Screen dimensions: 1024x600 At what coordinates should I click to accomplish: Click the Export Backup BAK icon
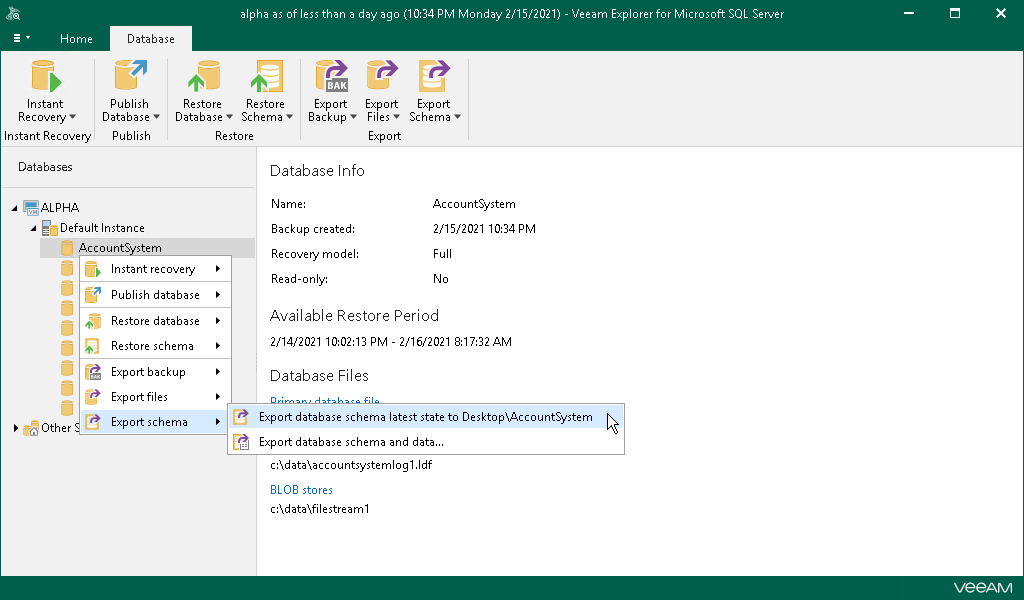tap(332, 76)
